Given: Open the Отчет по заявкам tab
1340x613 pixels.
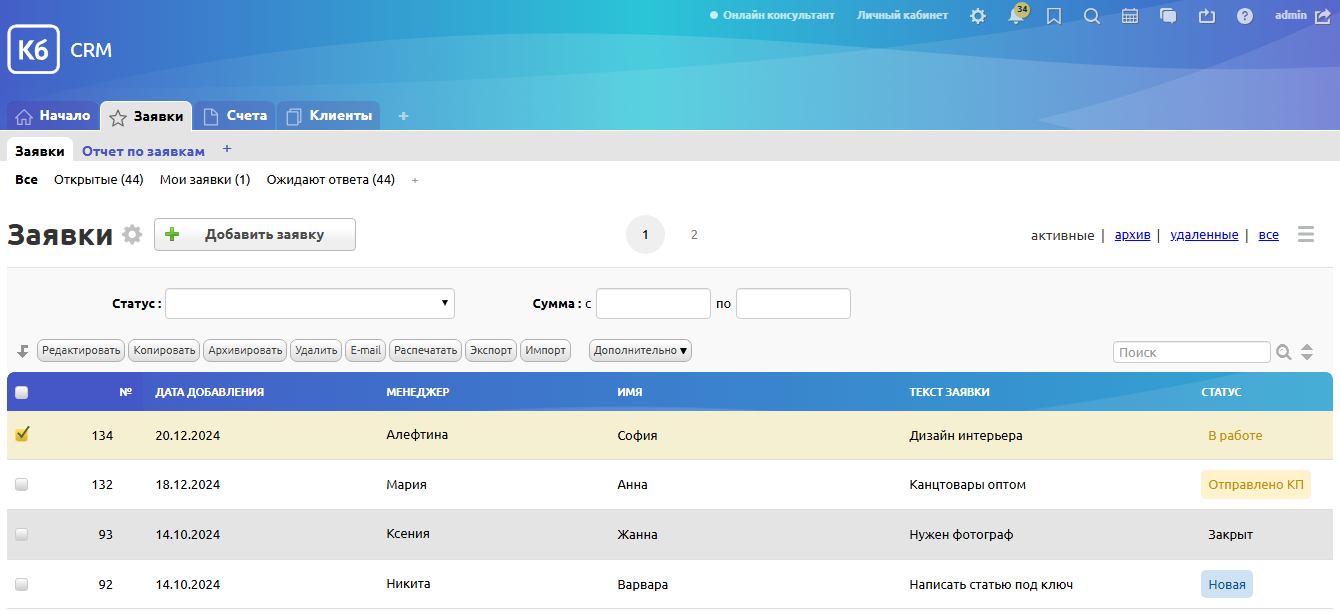Looking at the screenshot, I should (143, 151).
